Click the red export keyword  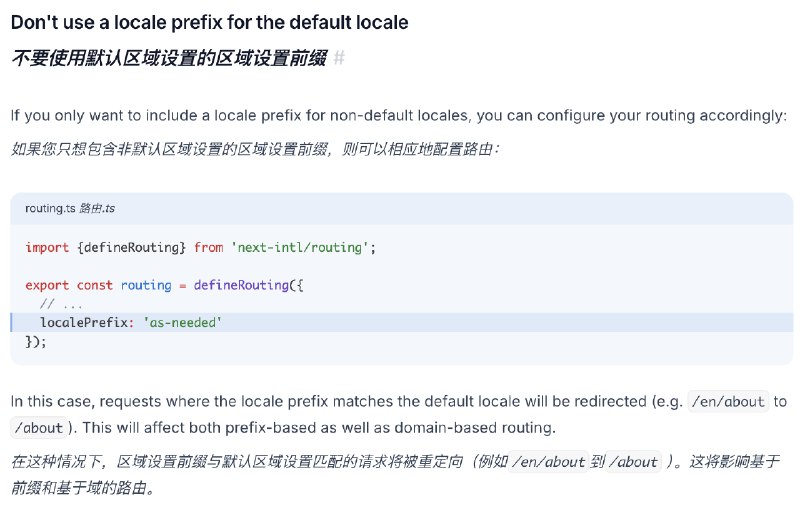point(47,285)
